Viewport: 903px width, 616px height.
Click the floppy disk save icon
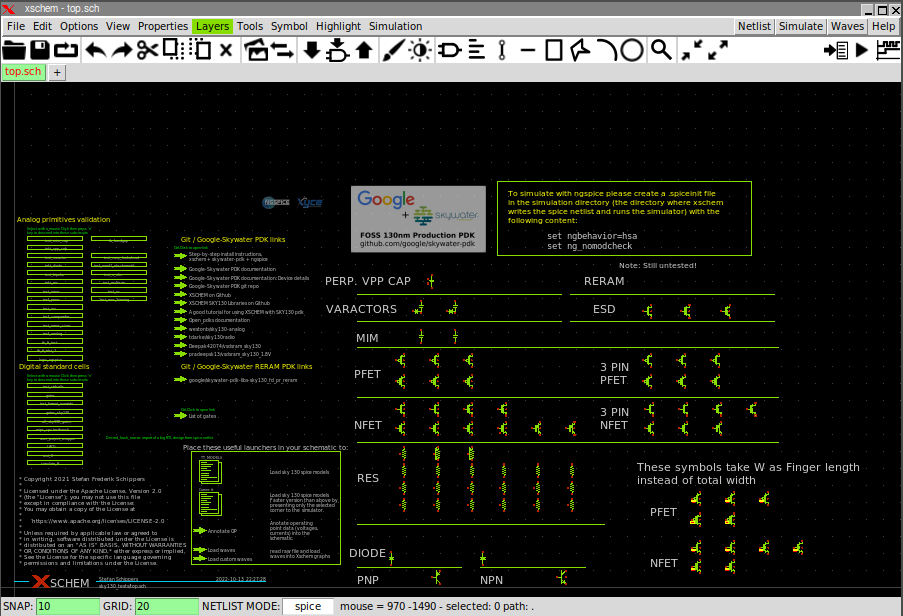[40, 49]
